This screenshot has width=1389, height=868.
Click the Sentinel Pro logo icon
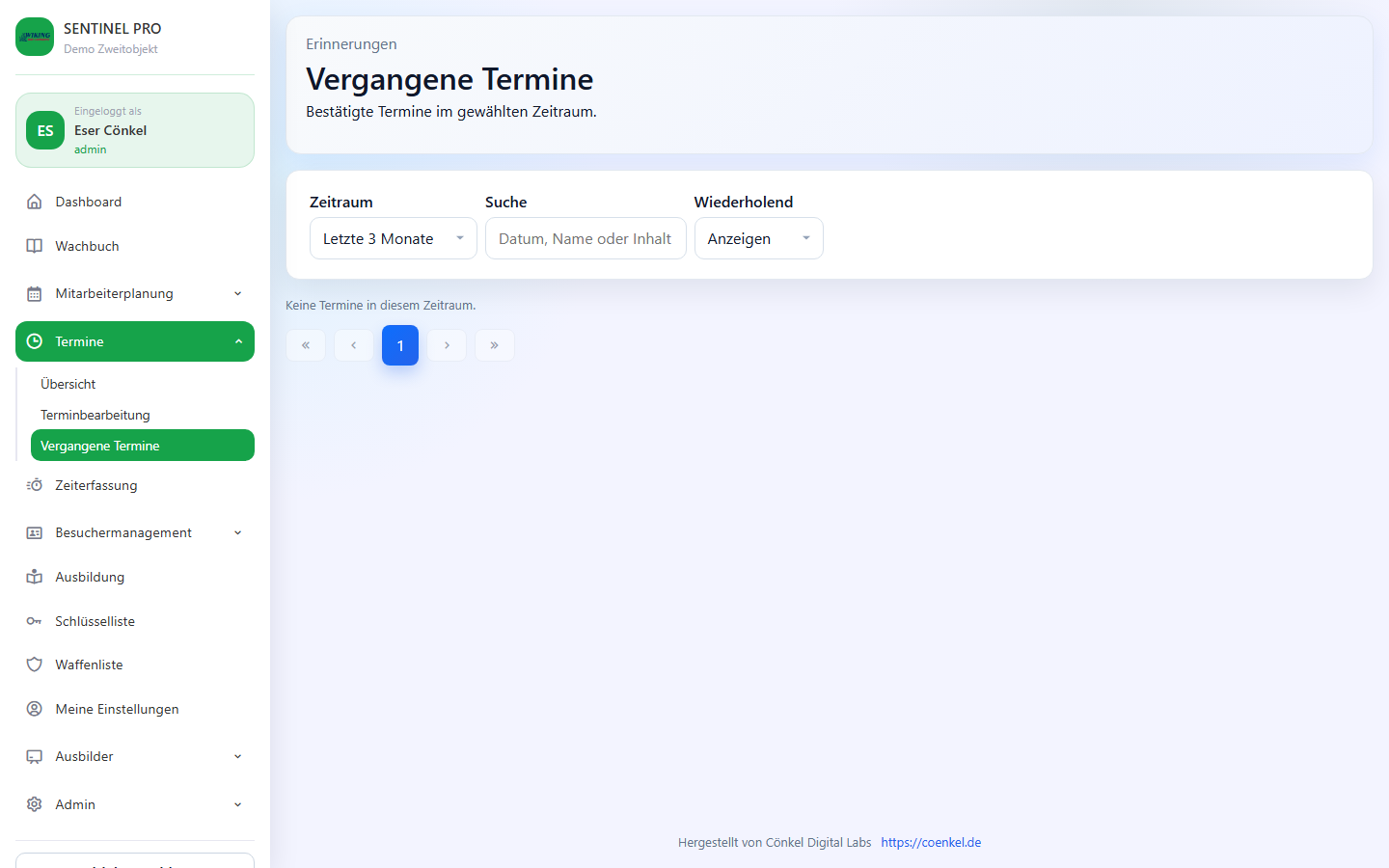[35, 37]
